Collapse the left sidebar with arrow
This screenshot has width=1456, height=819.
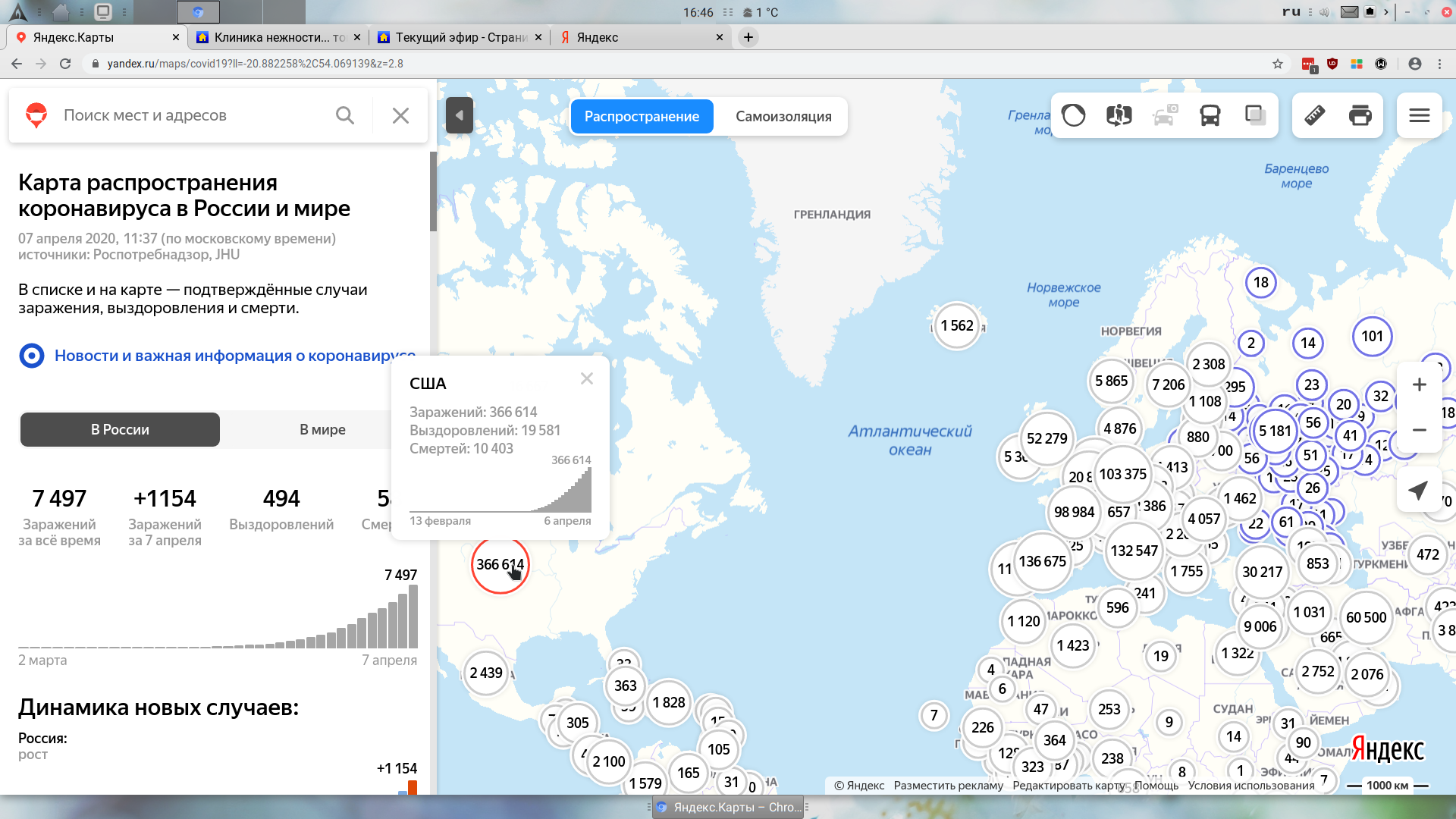pyautogui.click(x=459, y=115)
